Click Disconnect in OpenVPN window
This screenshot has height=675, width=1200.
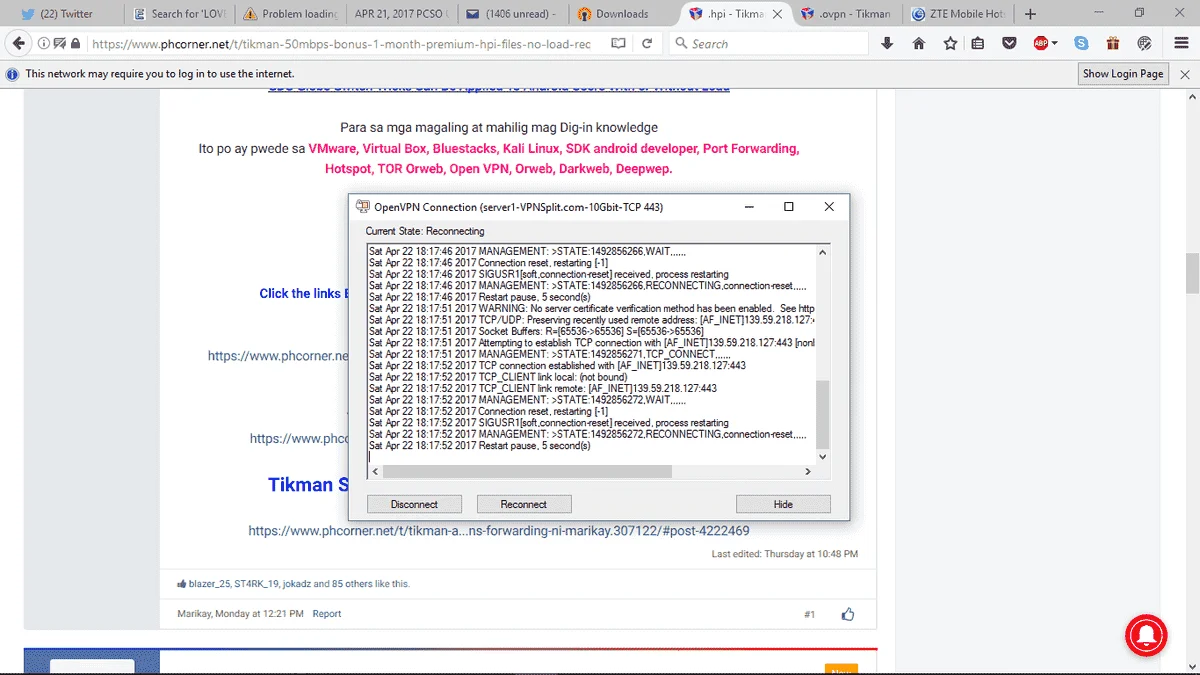tap(414, 504)
